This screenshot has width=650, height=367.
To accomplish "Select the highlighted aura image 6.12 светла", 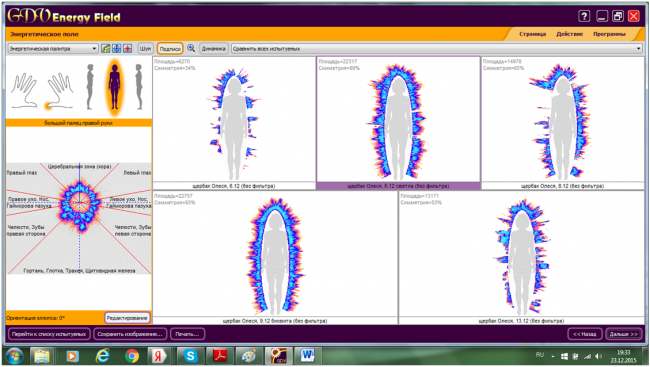I will point(398,123).
